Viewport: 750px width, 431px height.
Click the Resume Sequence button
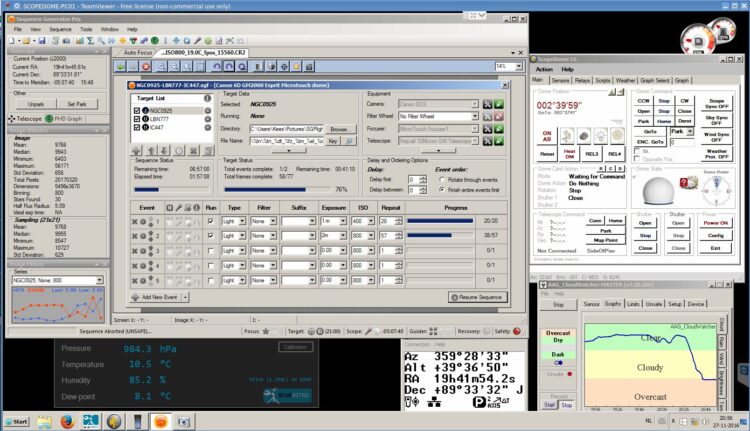point(477,298)
